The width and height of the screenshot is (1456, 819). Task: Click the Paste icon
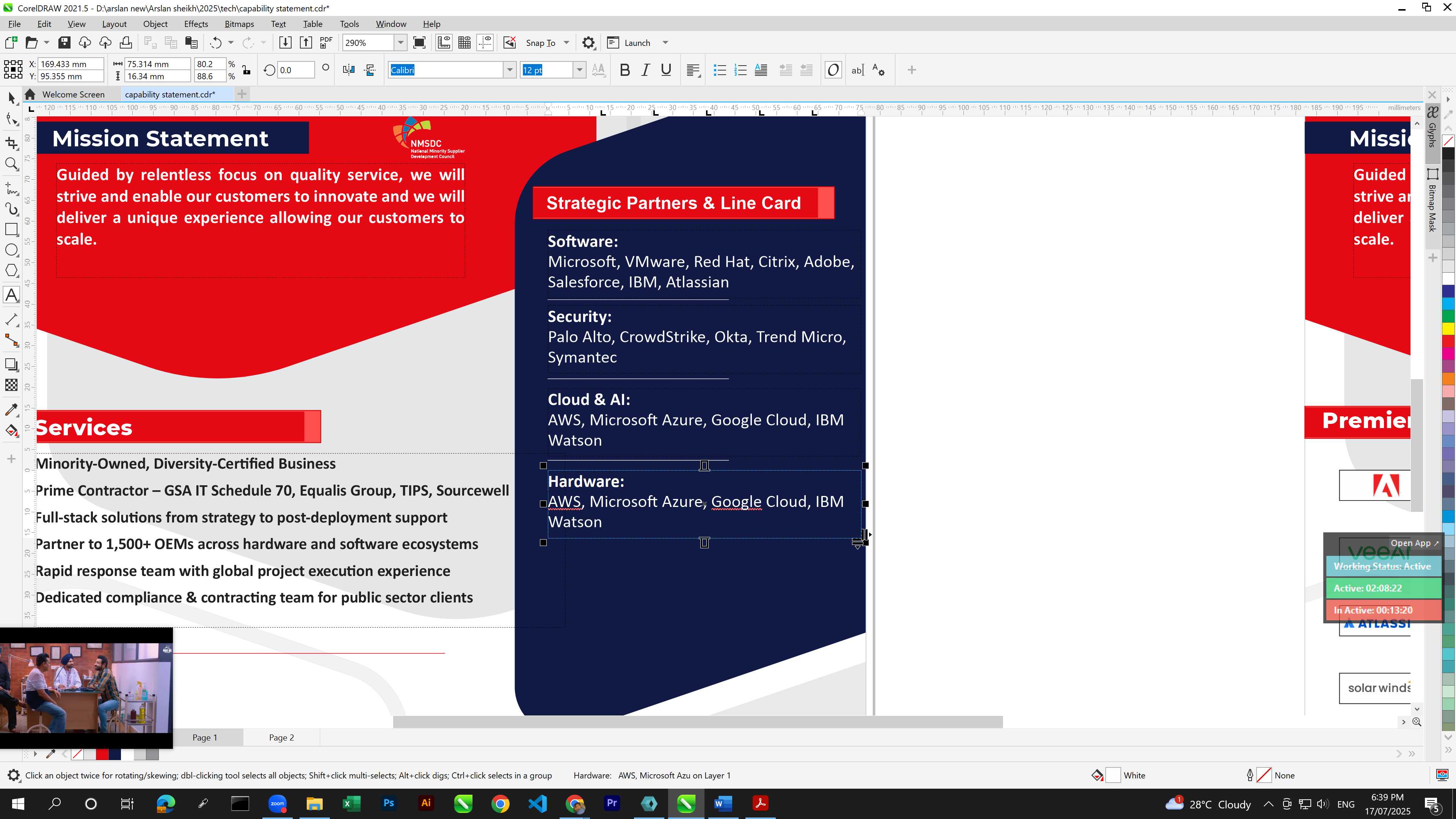pos(191,42)
